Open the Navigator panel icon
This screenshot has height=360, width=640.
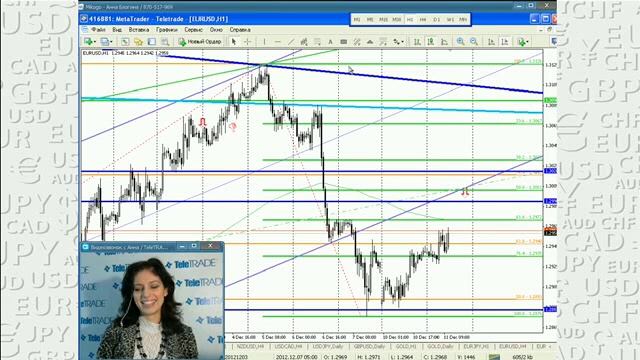[x=138, y=42]
